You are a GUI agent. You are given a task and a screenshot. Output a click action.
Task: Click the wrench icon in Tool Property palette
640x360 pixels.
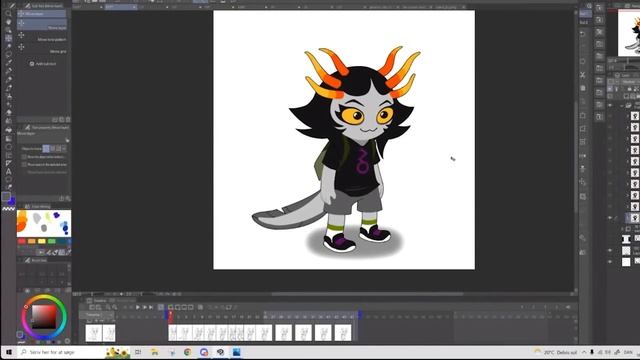point(68,198)
